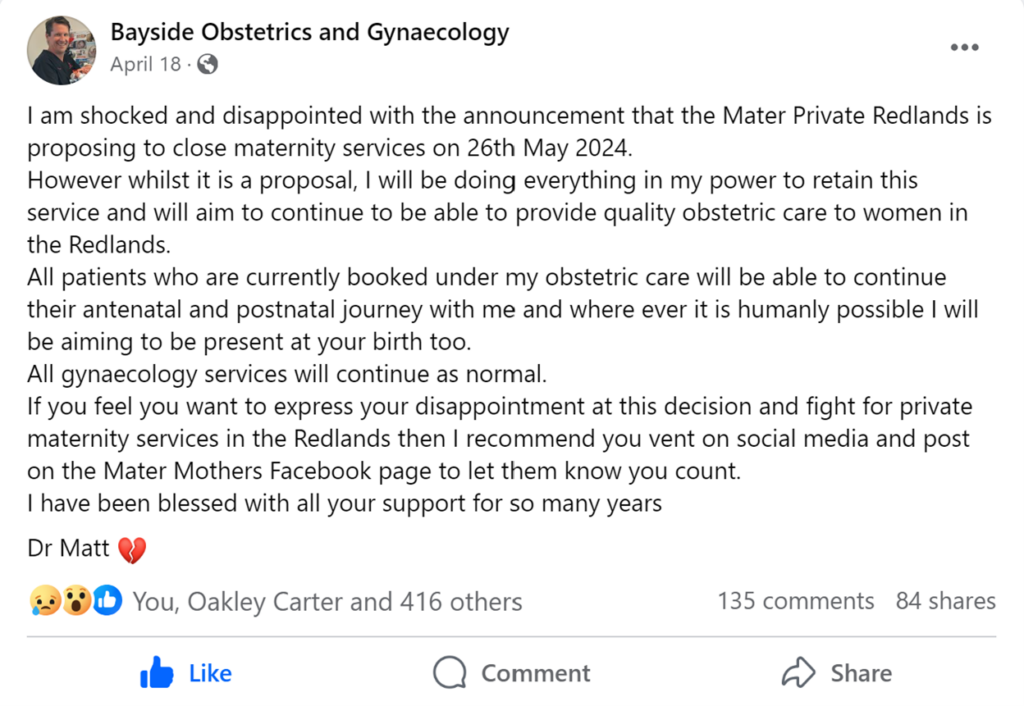
Task: Click the blue like reaction badge
Action: pyautogui.click(x=107, y=601)
